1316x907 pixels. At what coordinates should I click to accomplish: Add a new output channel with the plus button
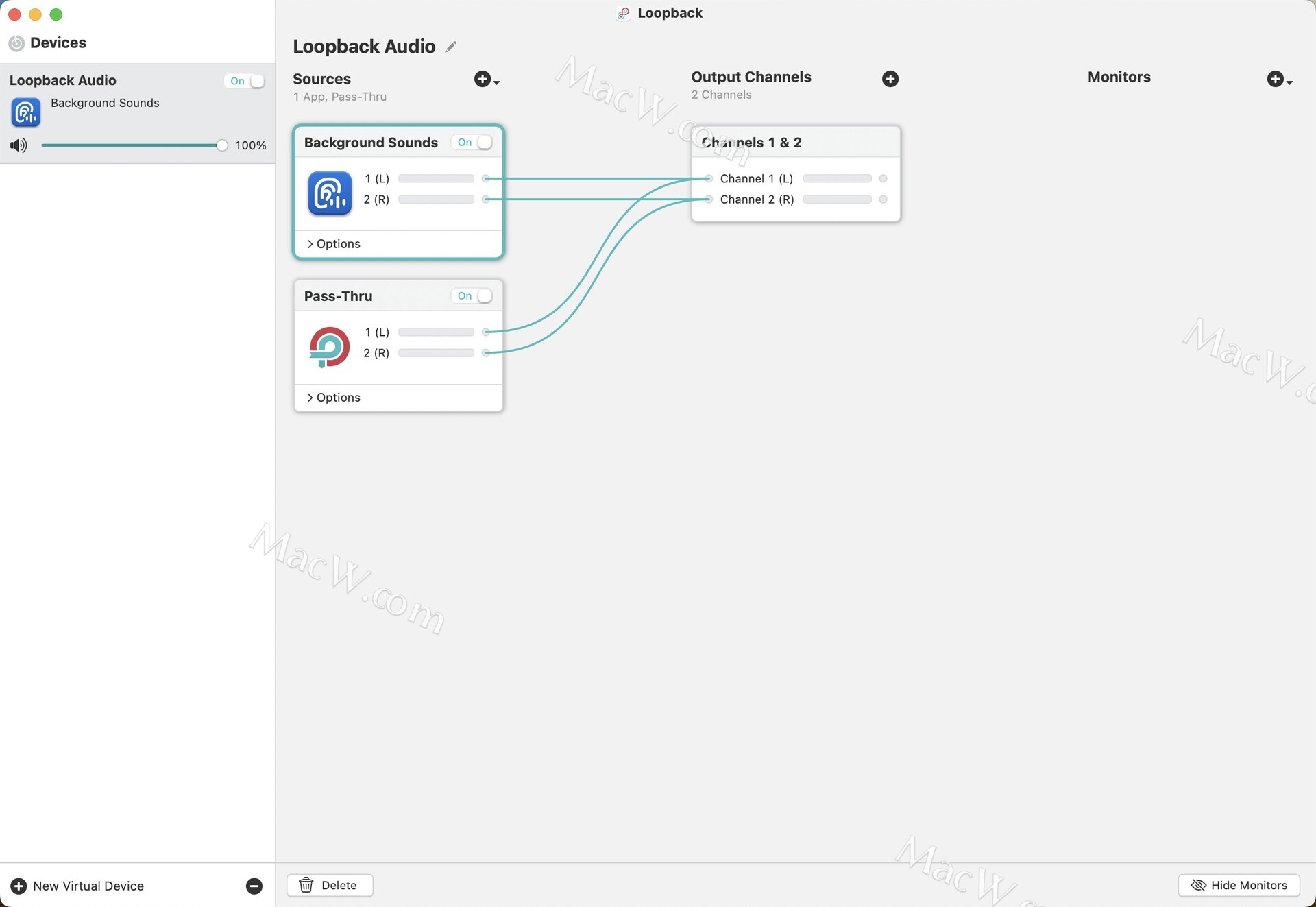click(x=890, y=79)
